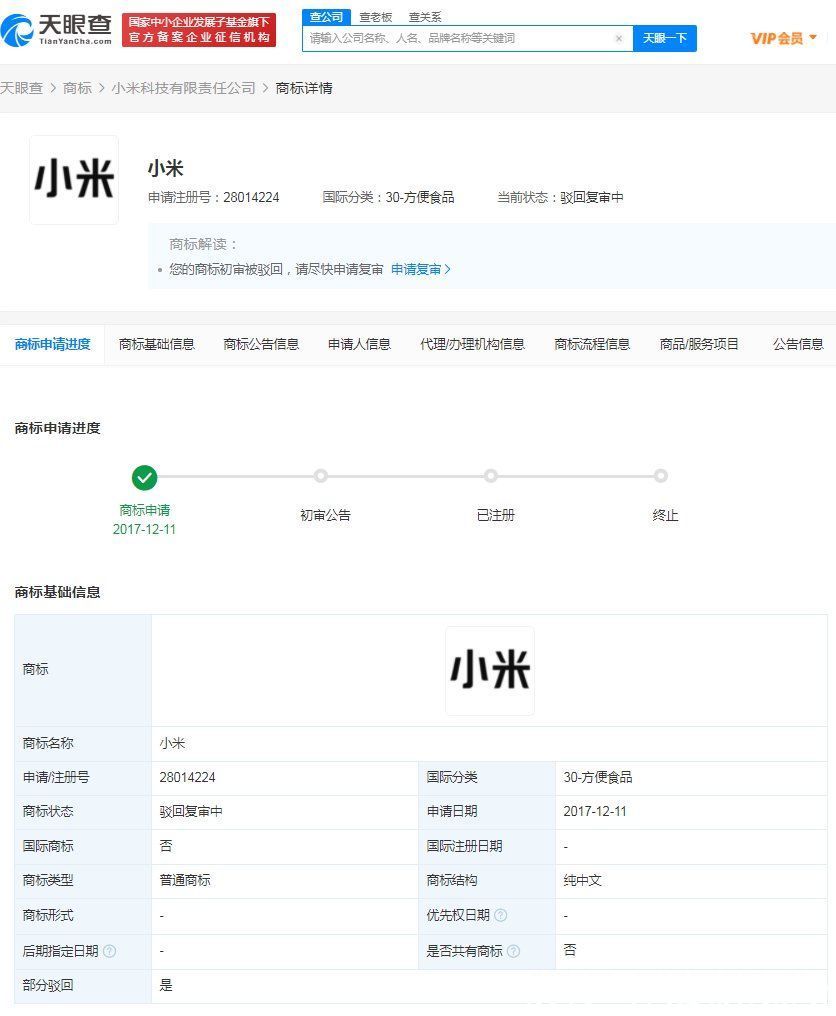The width and height of the screenshot is (836, 1016).
Task: Click the 30-方便食品 table cell value
Action: [x=598, y=778]
